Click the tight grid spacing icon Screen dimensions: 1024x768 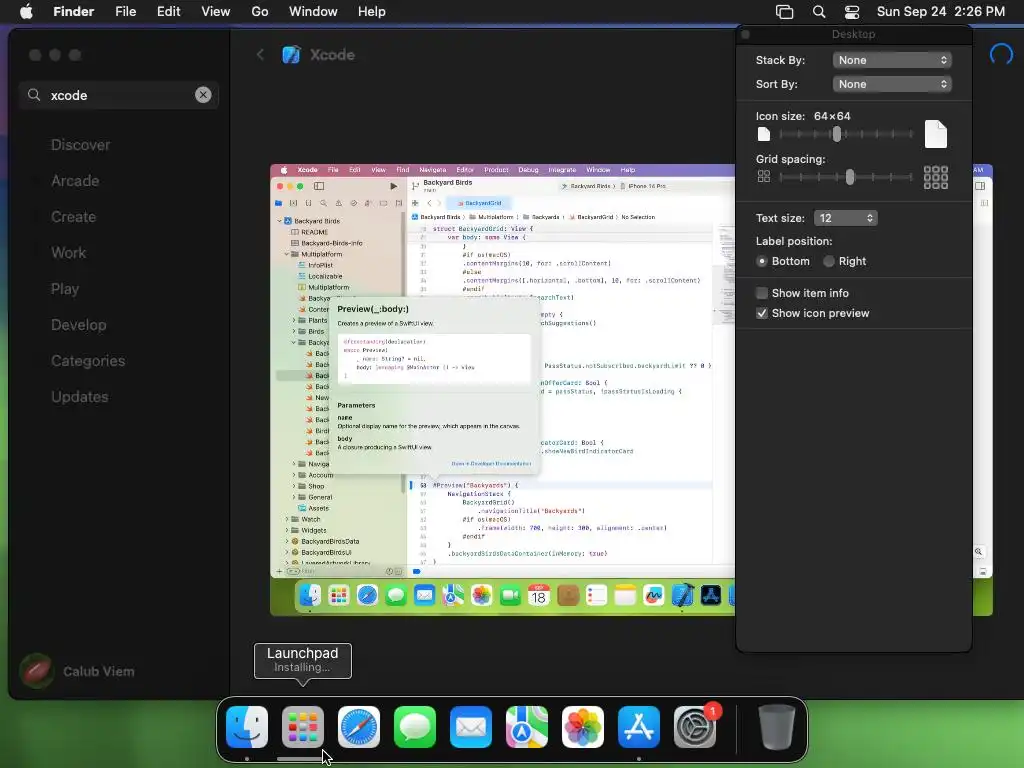tap(763, 176)
